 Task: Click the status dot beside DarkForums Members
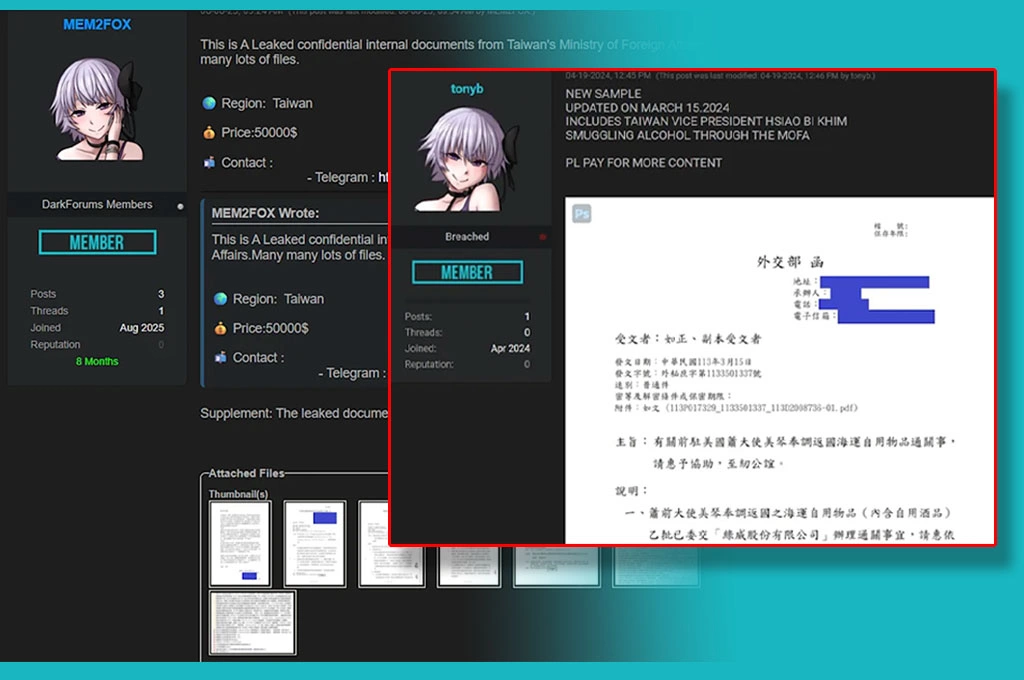(180, 206)
